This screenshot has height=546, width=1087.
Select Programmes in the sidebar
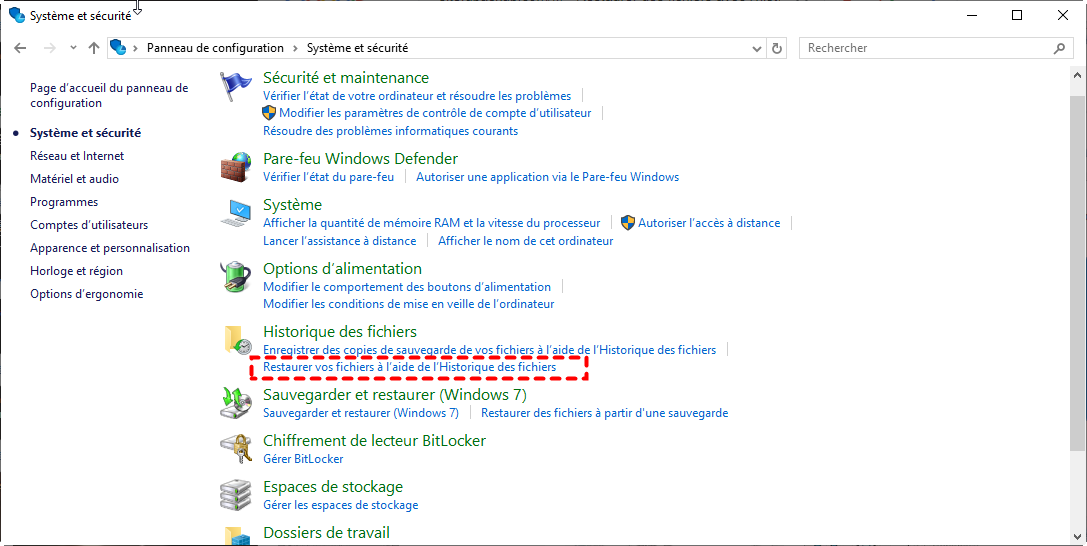pos(64,202)
